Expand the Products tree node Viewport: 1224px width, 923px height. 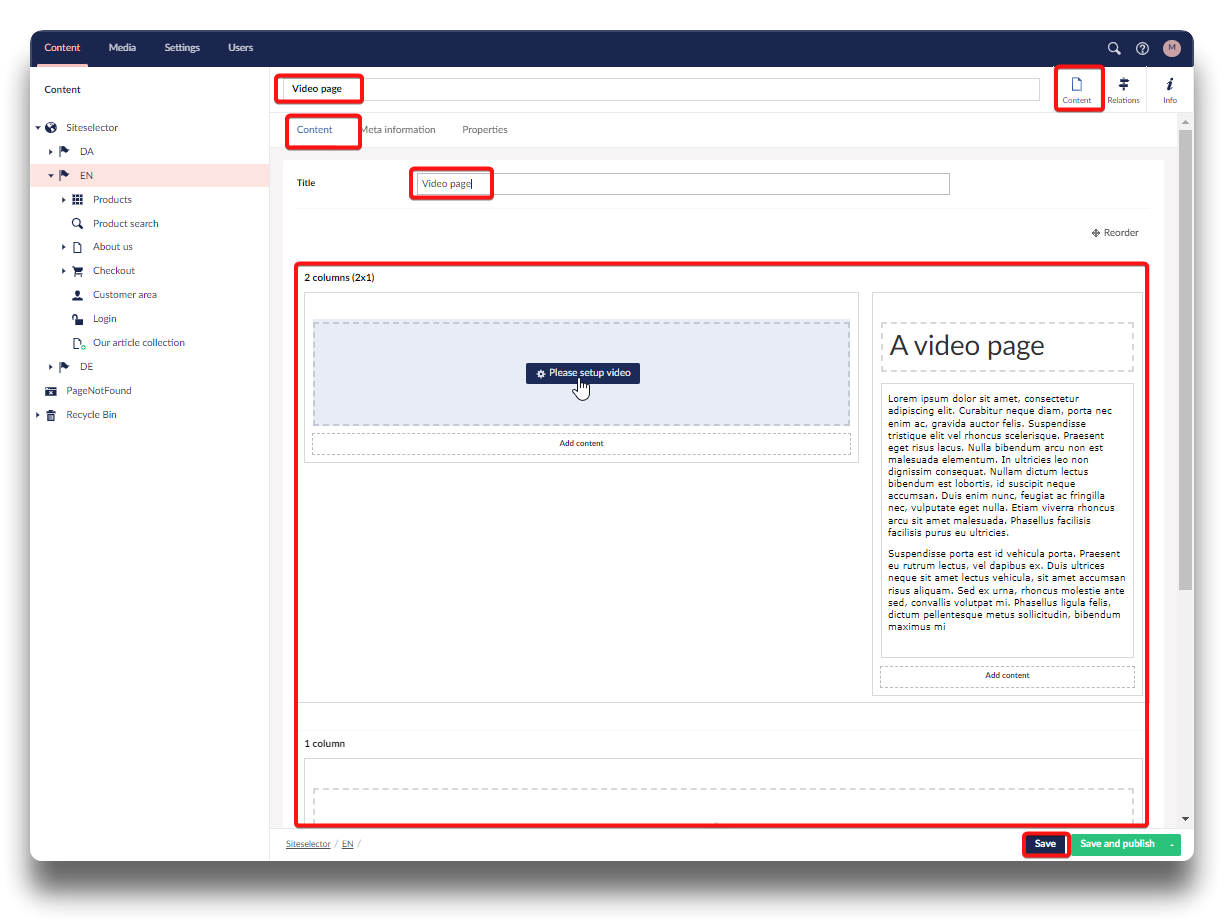click(x=65, y=200)
